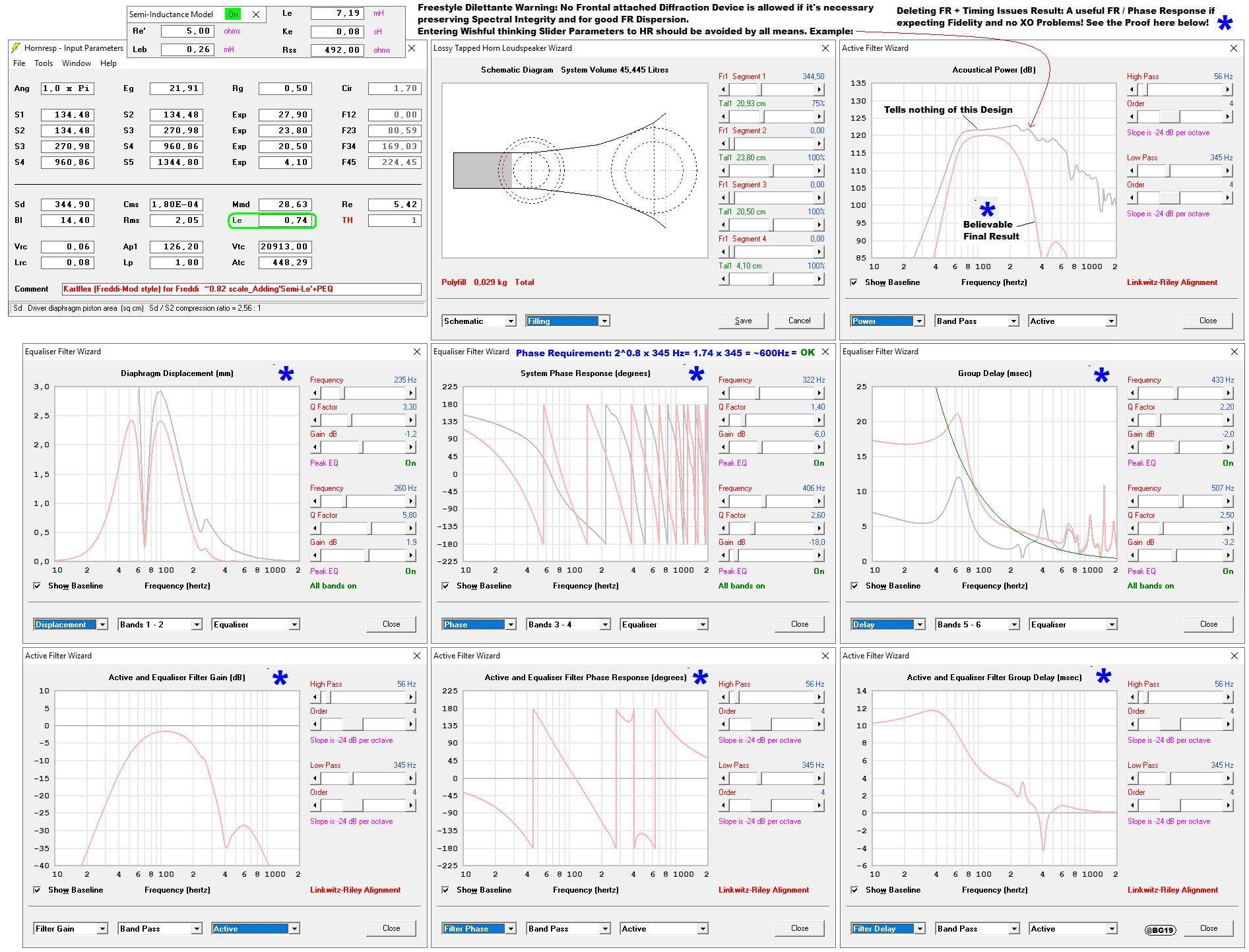Open the Help menu in Hornresp
Image resolution: width=1249 pixels, height=952 pixels.
point(108,63)
